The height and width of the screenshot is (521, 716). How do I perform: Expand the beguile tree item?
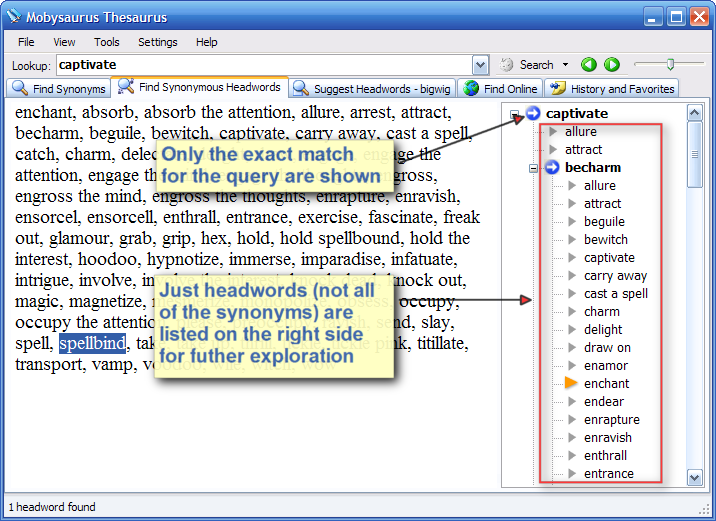click(x=572, y=221)
